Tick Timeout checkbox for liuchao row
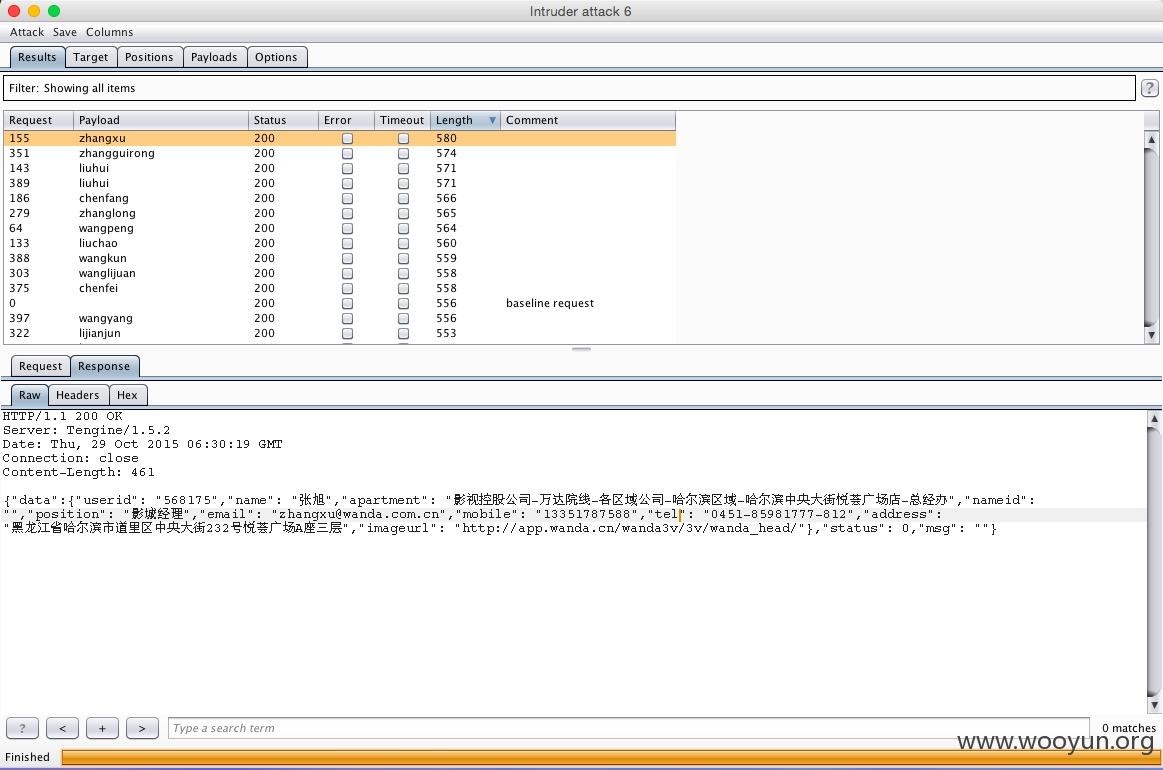The height and width of the screenshot is (770, 1163). click(x=403, y=243)
